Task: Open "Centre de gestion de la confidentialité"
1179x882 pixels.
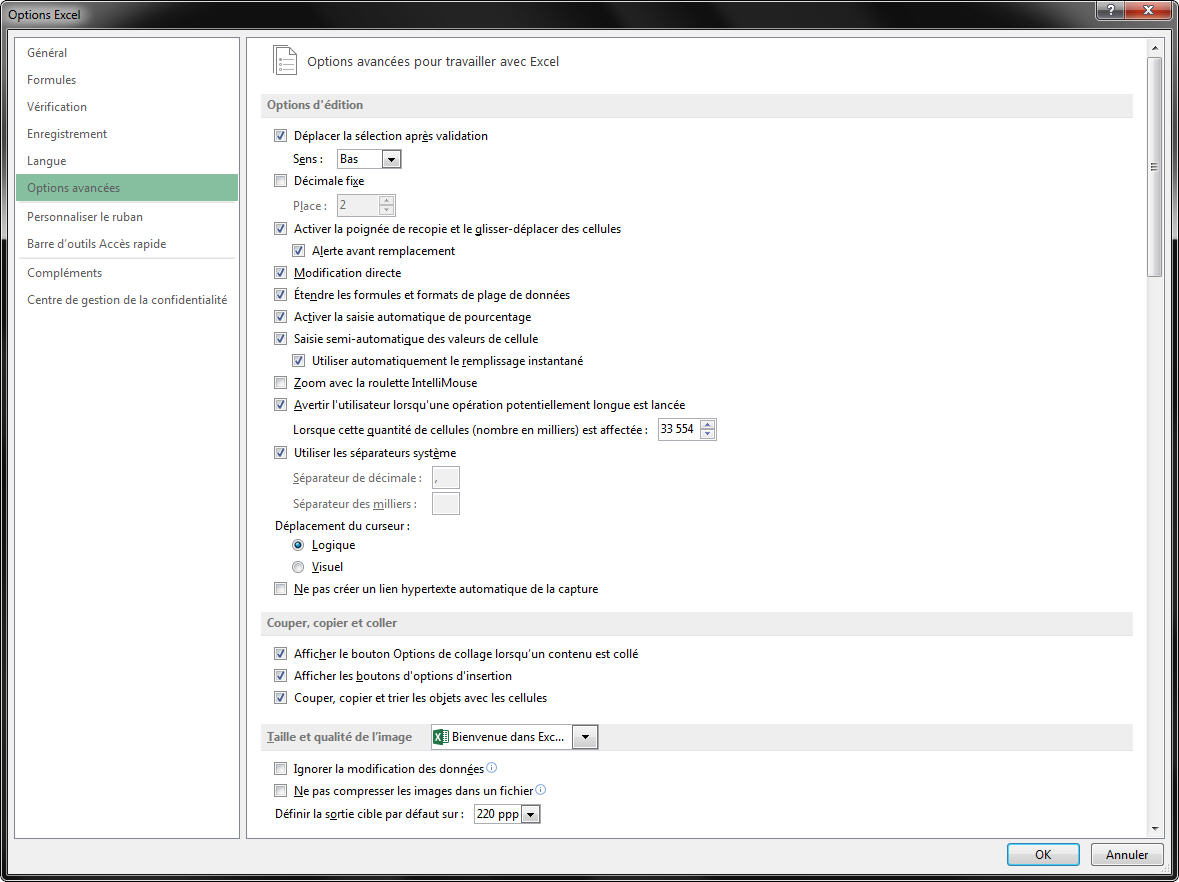Action: tap(126, 300)
